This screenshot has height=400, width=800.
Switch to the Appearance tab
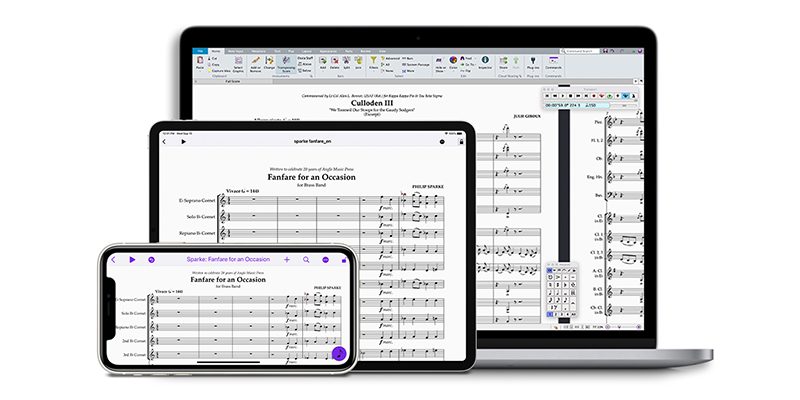coord(328,52)
